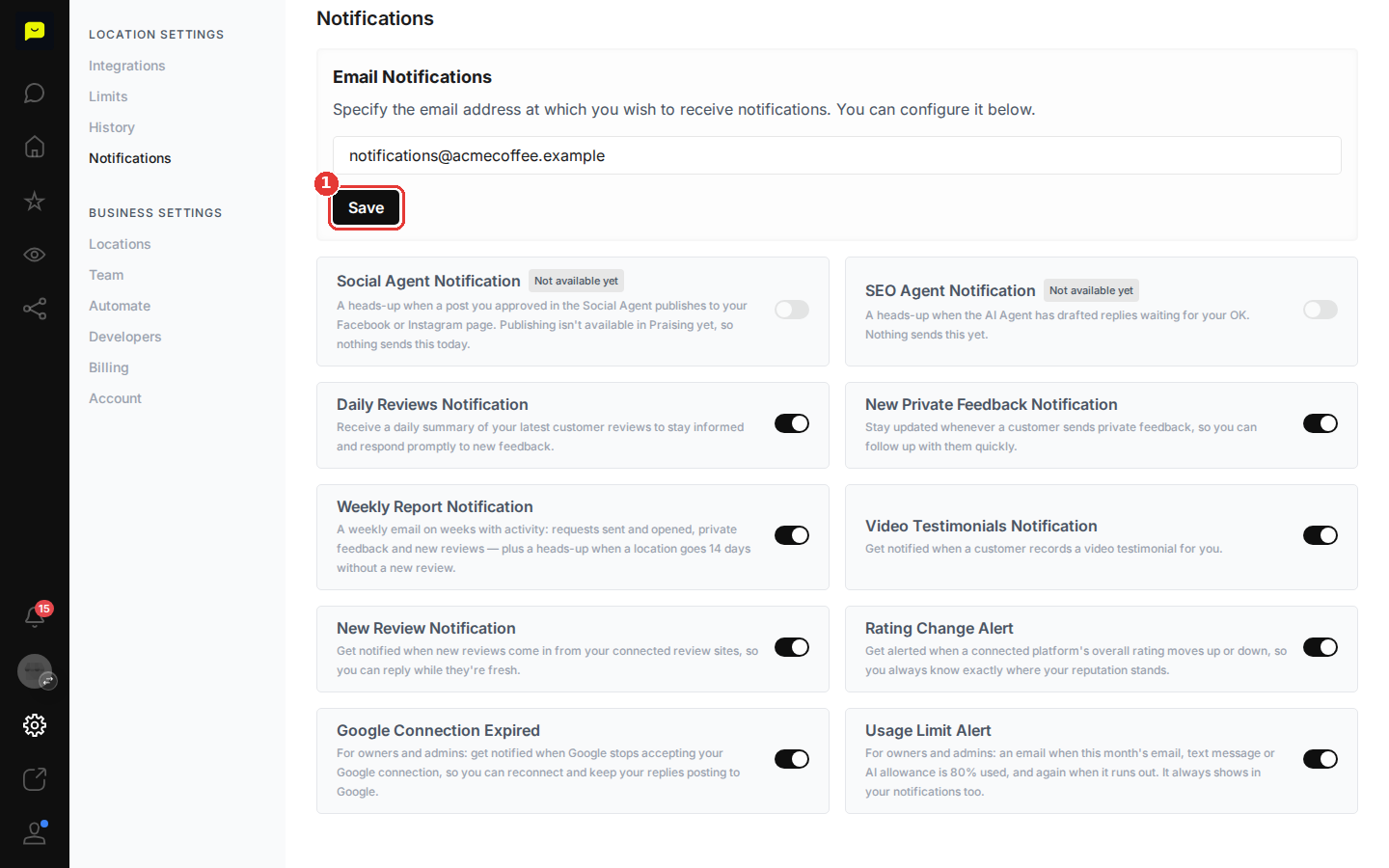1389x868 pixels.
Task: Save the notification email address
Action: [366, 207]
